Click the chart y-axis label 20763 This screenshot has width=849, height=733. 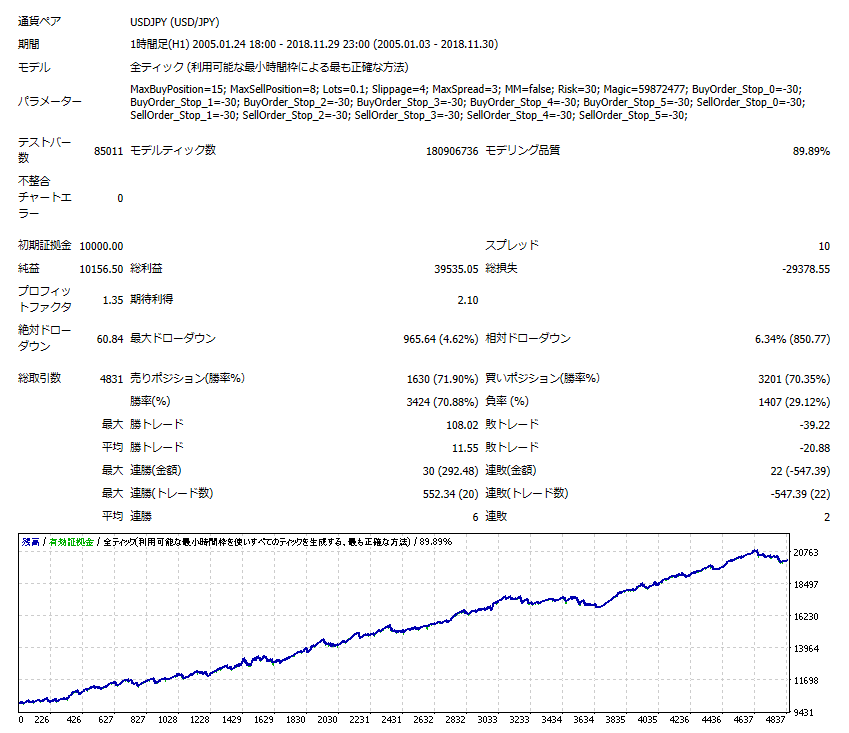pos(806,552)
